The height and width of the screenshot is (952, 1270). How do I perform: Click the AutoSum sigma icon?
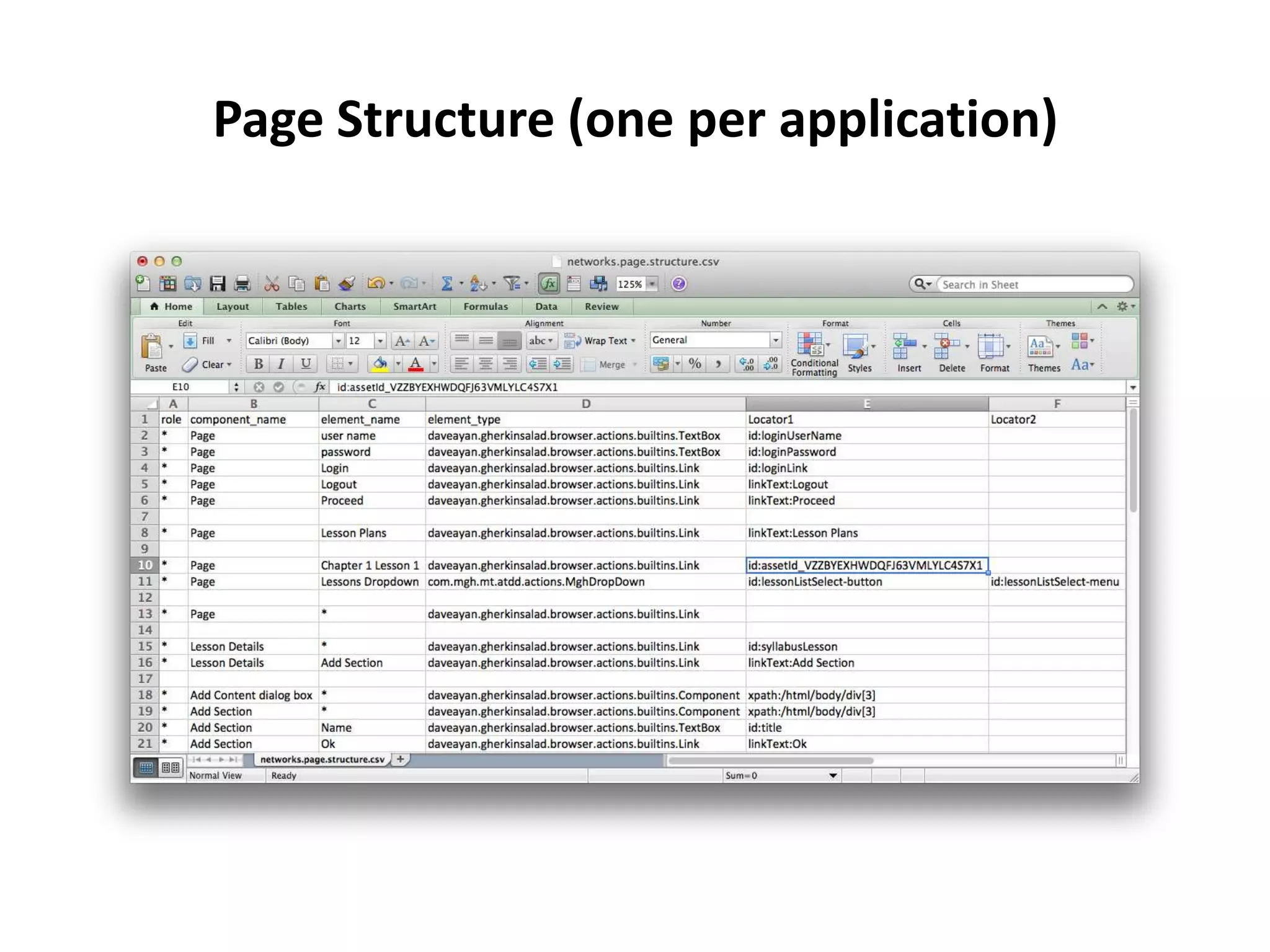click(x=446, y=284)
